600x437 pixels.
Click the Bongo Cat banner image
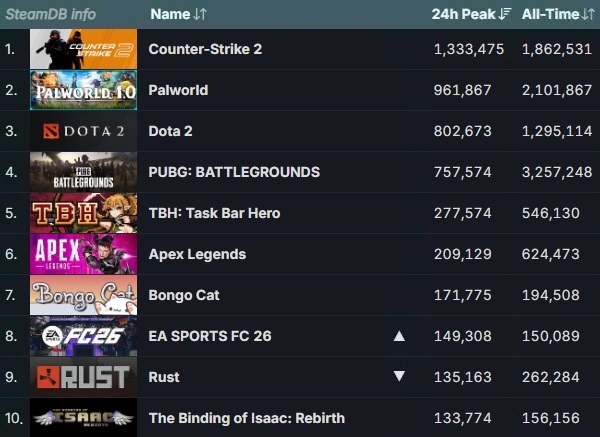(83, 295)
